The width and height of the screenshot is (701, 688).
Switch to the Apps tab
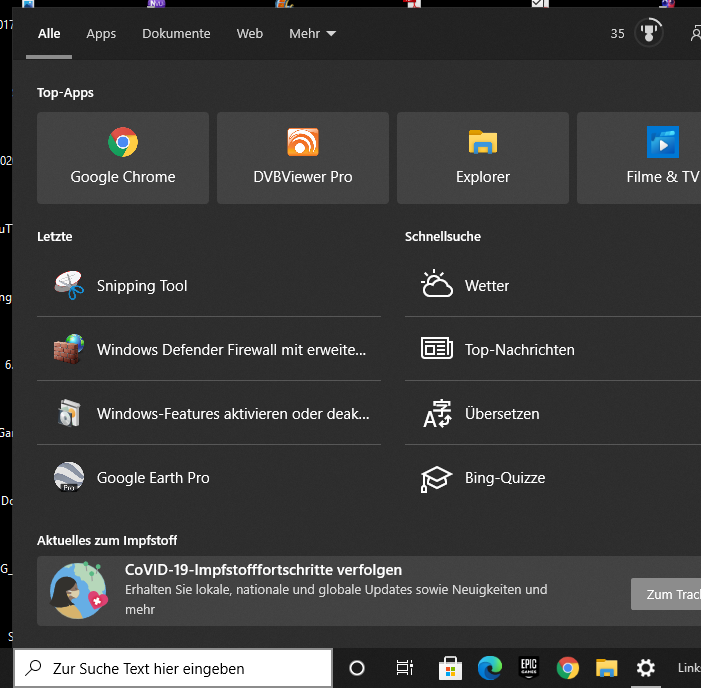point(101,34)
